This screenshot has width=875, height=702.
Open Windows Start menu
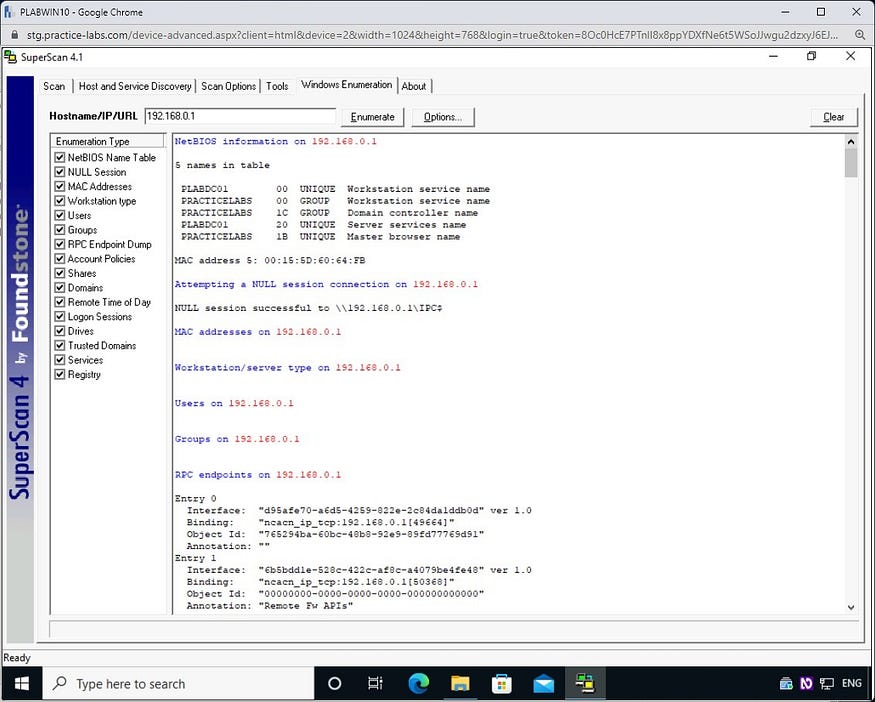(21, 683)
